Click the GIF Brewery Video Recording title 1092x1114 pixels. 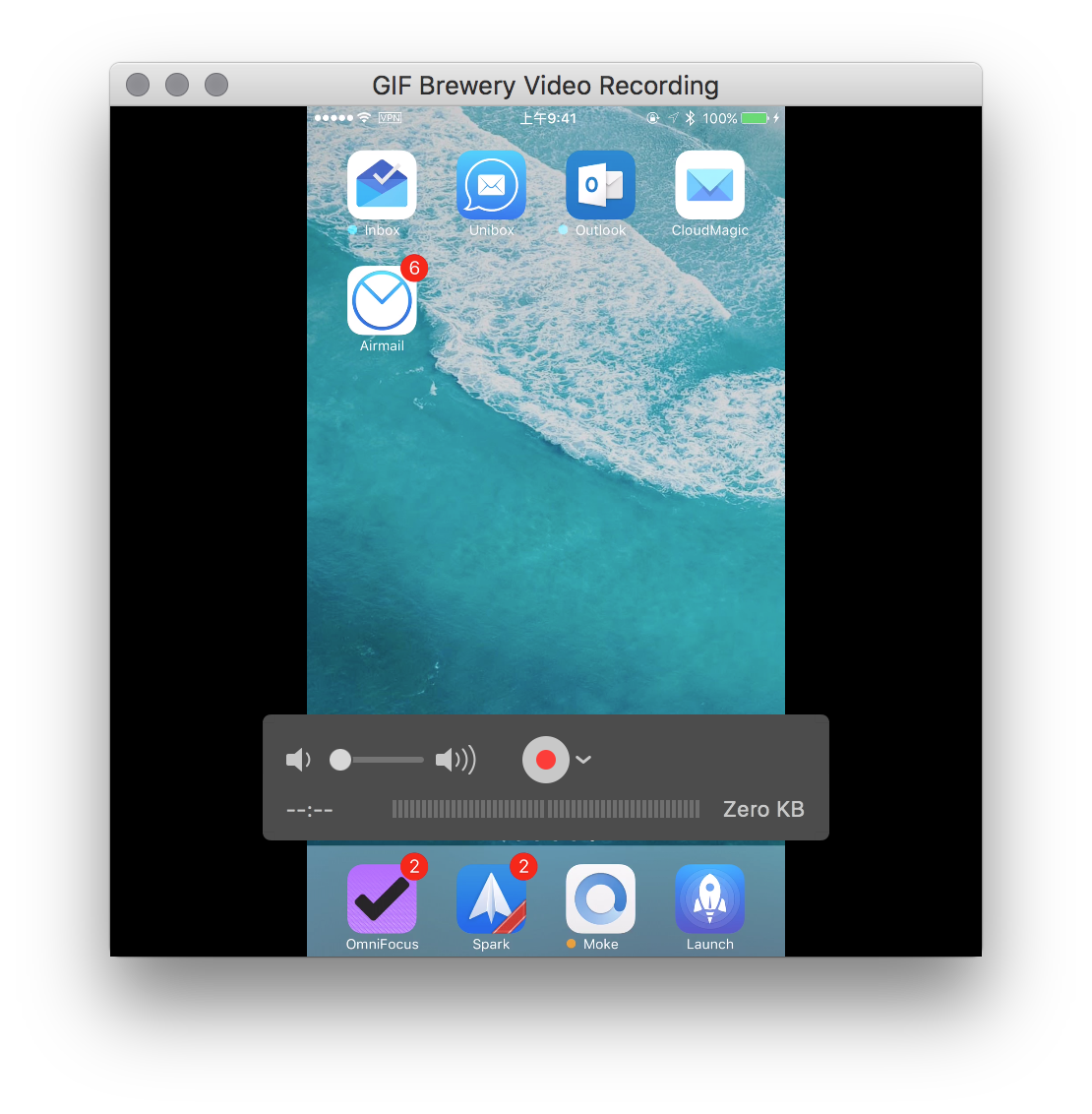(545, 86)
